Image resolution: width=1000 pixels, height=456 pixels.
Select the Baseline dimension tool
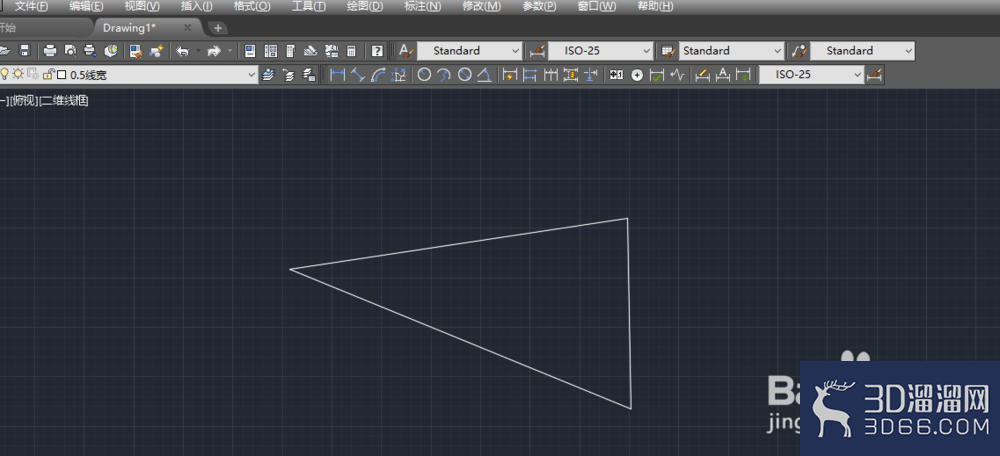coord(530,75)
